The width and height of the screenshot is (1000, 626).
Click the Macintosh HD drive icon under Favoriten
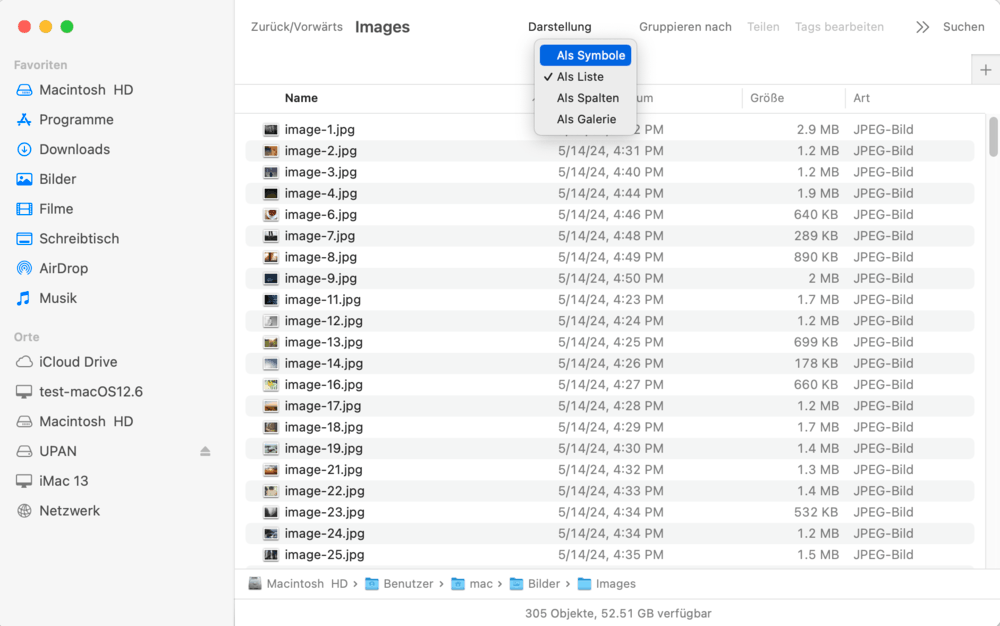(x=24, y=90)
